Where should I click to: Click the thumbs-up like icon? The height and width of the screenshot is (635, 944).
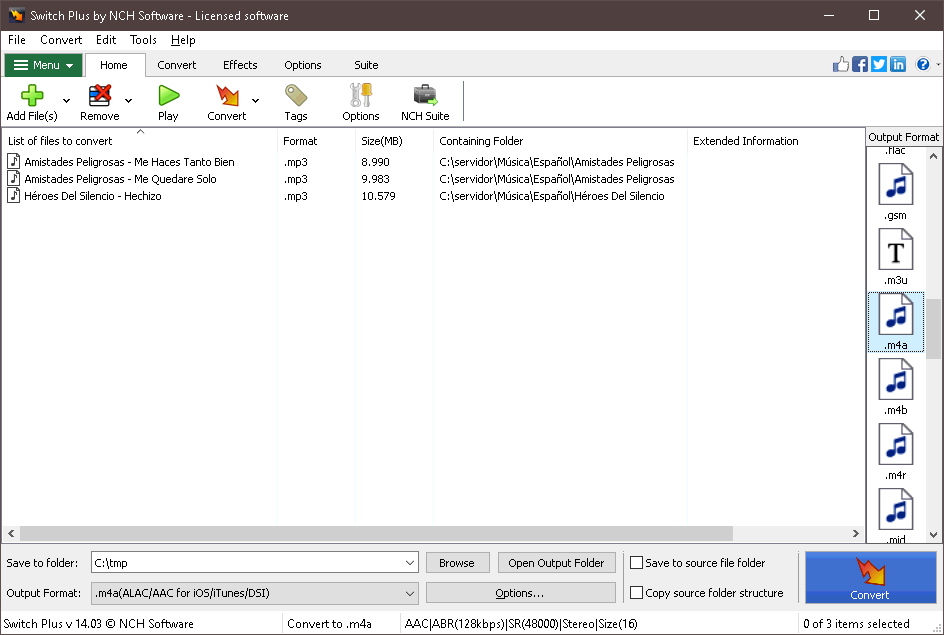click(x=840, y=64)
